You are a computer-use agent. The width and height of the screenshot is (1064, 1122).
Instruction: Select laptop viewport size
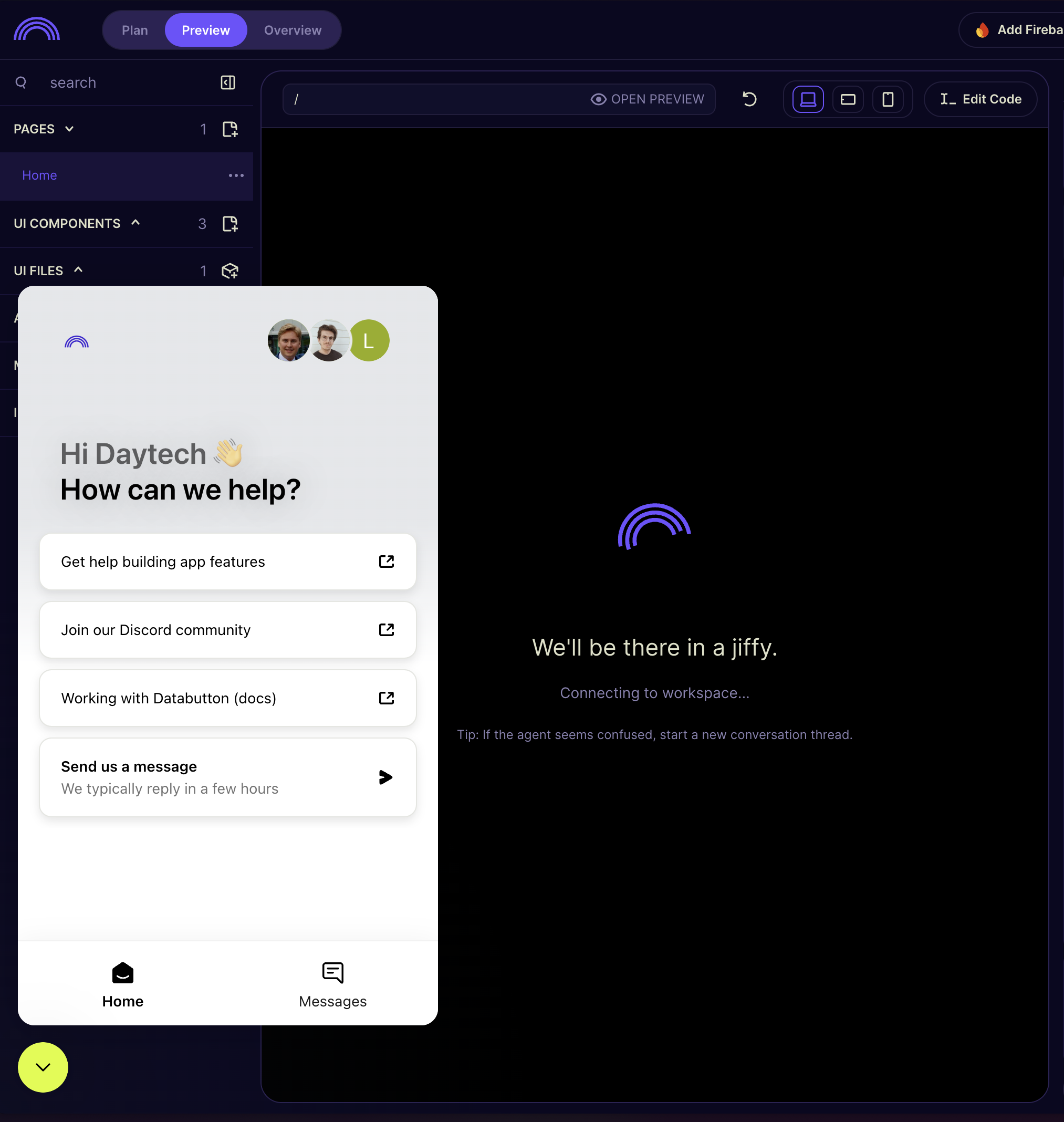pos(808,99)
